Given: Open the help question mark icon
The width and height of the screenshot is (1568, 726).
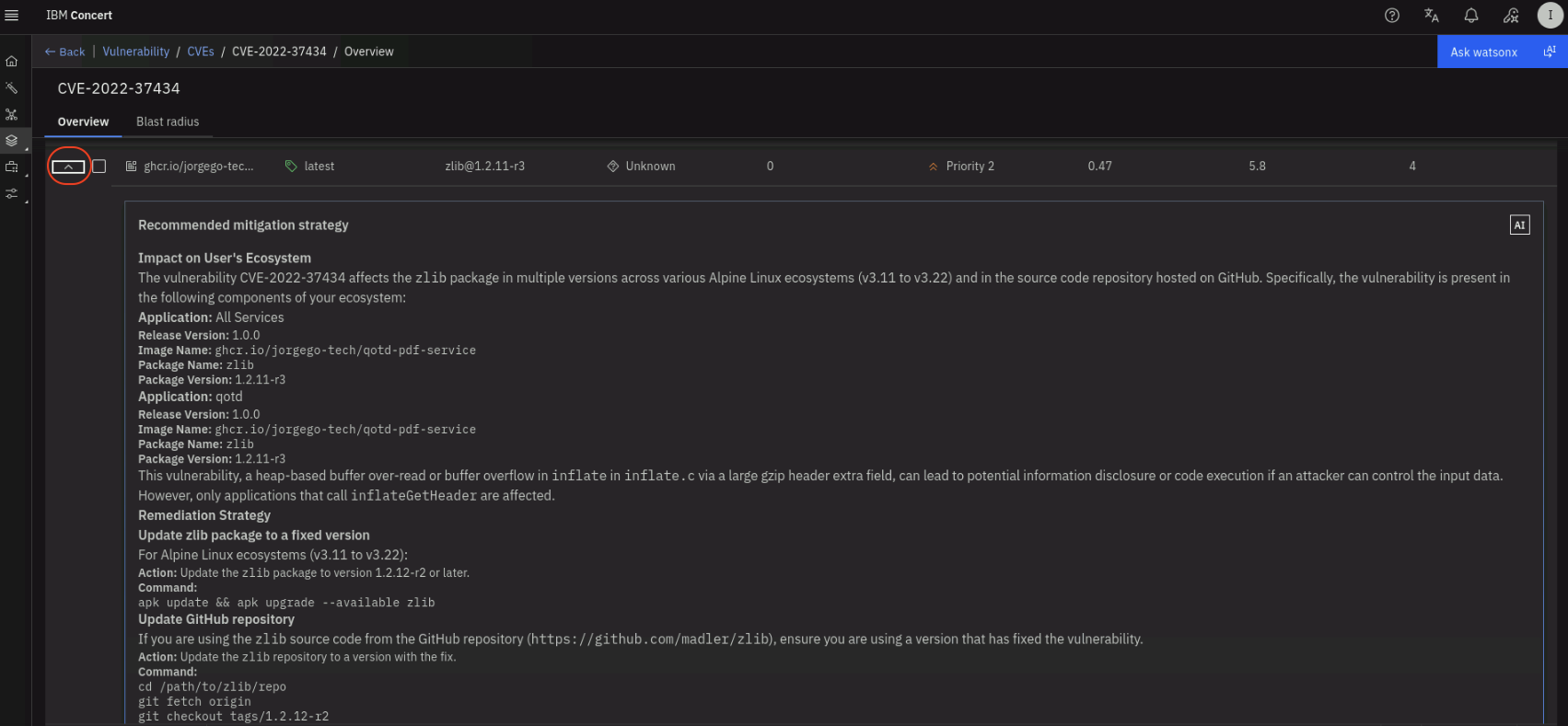Looking at the screenshot, I should [x=1391, y=16].
